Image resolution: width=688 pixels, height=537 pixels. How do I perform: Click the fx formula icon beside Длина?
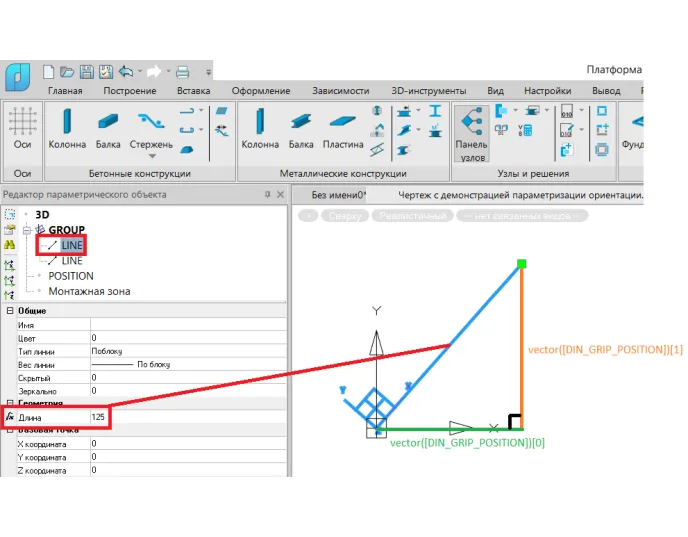[x=10, y=417]
